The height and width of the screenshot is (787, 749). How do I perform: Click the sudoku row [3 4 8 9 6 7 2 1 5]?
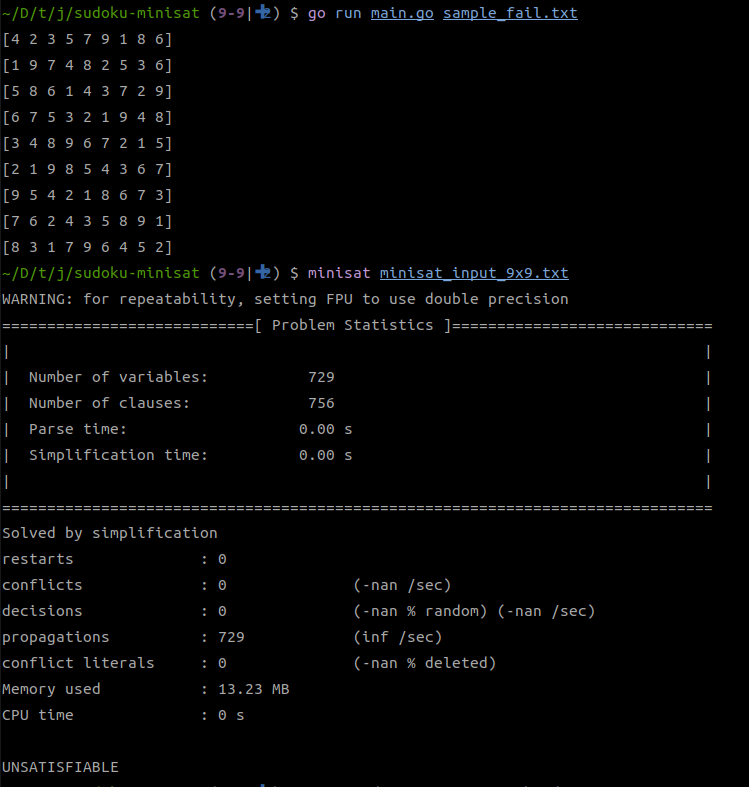tap(87, 144)
